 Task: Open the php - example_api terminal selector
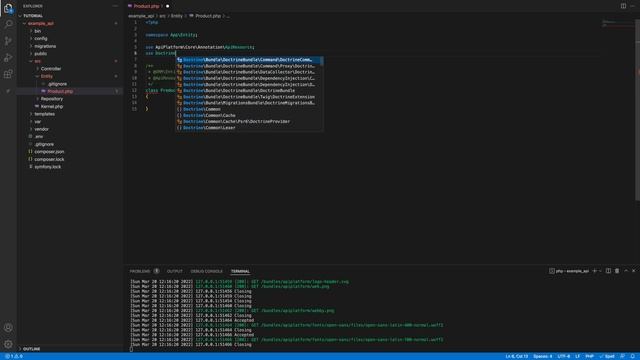pyautogui.click(x=569, y=271)
